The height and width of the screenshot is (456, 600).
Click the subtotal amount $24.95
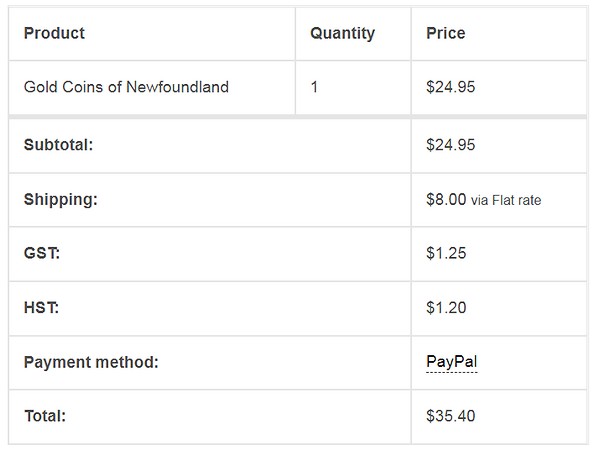coord(451,145)
